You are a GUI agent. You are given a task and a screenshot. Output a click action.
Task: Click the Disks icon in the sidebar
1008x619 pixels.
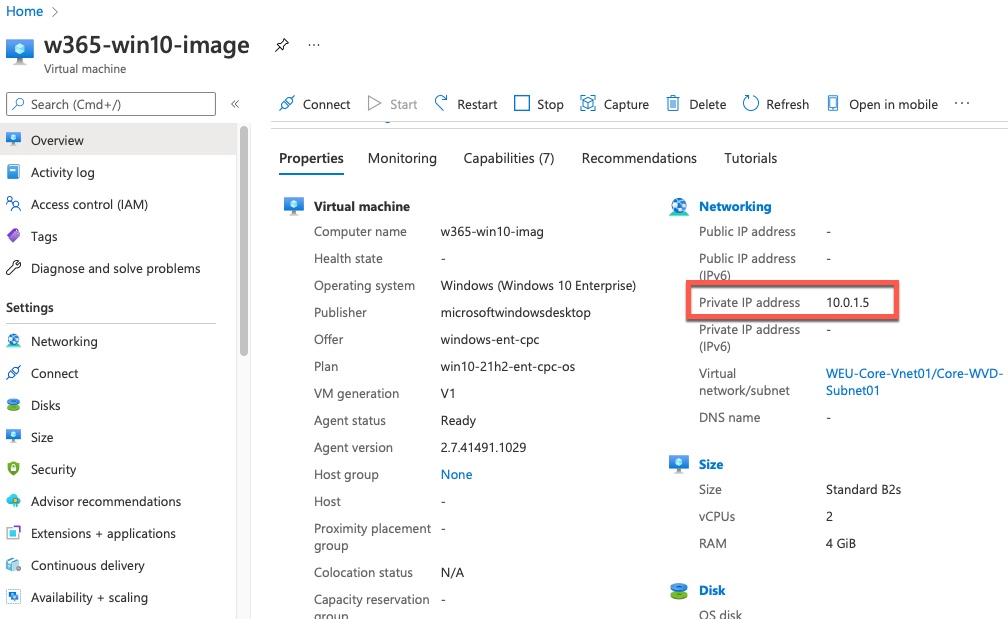coord(14,405)
